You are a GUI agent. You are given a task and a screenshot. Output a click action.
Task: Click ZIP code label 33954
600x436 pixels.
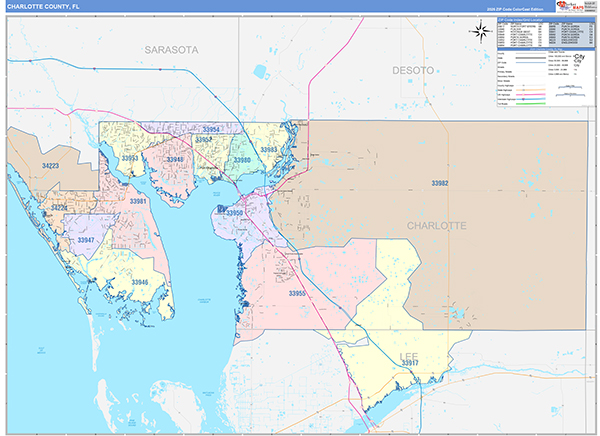click(211, 129)
